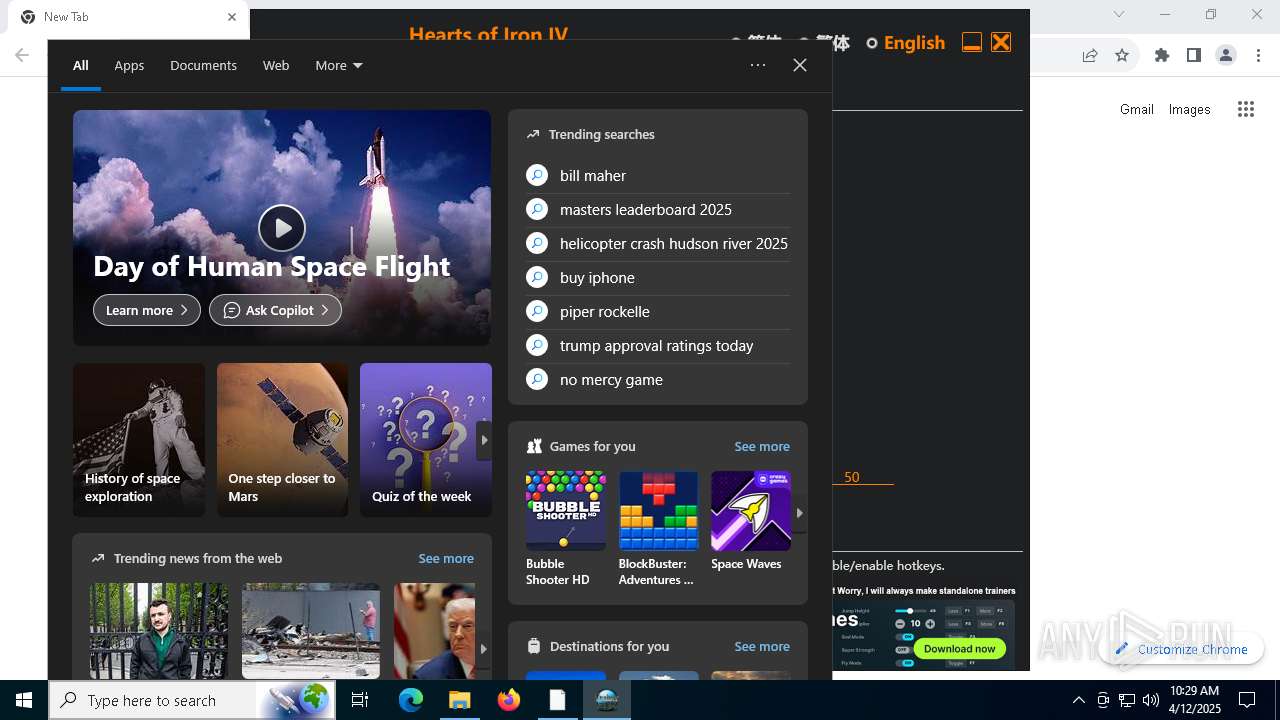This screenshot has width=1280, height=720.
Task: Open Windows Start menu
Action: coord(24,700)
